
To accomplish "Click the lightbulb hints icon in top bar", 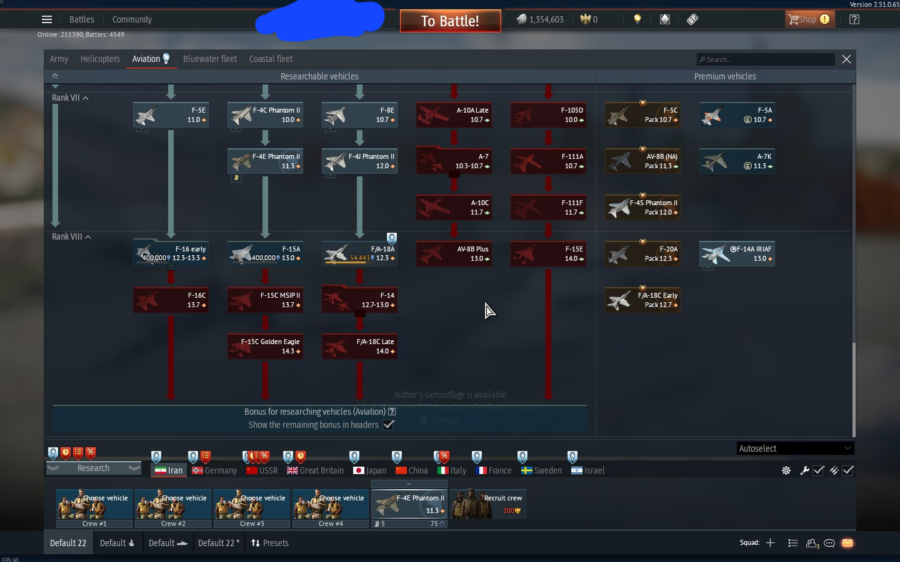I will (x=636, y=19).
